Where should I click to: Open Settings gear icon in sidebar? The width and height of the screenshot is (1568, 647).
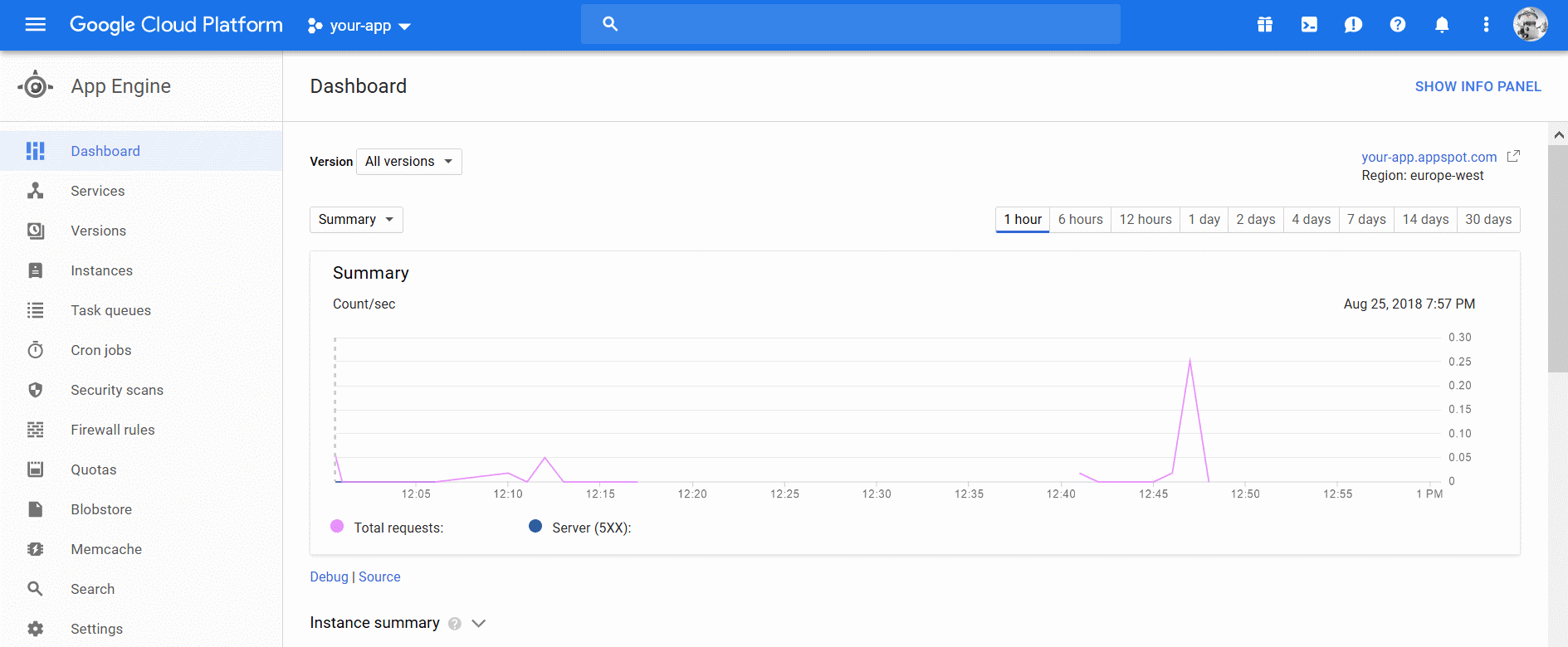[x=35, y=629]
